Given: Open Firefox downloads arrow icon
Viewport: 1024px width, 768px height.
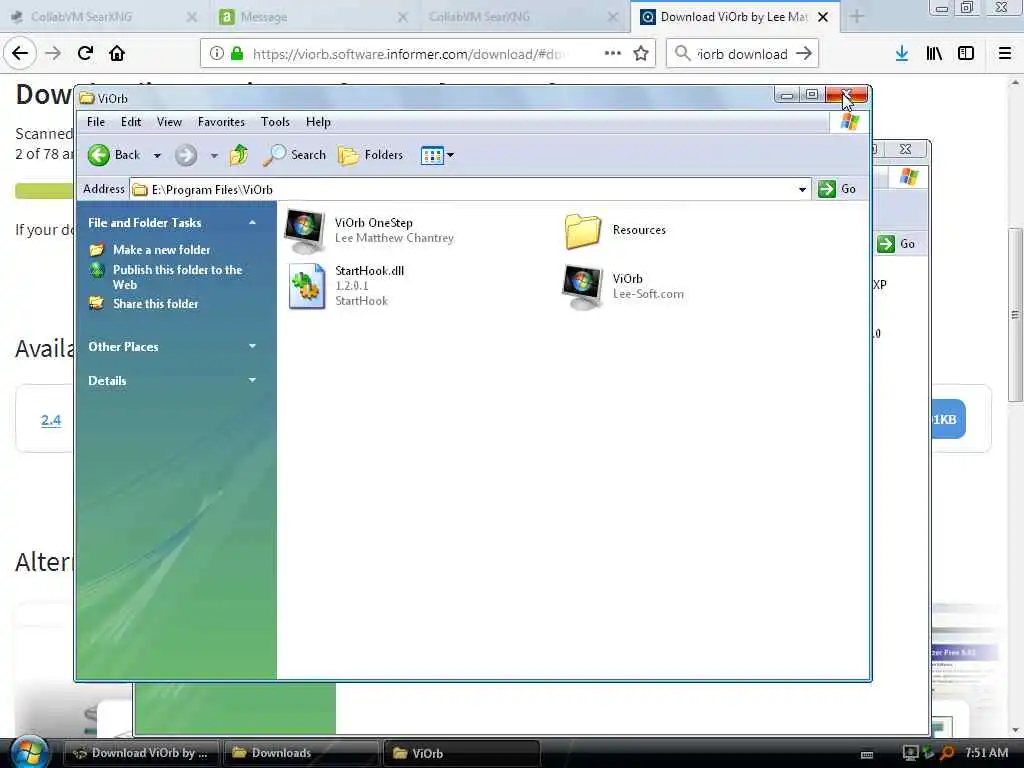Looking at the screenshot, I should (902, 54).
